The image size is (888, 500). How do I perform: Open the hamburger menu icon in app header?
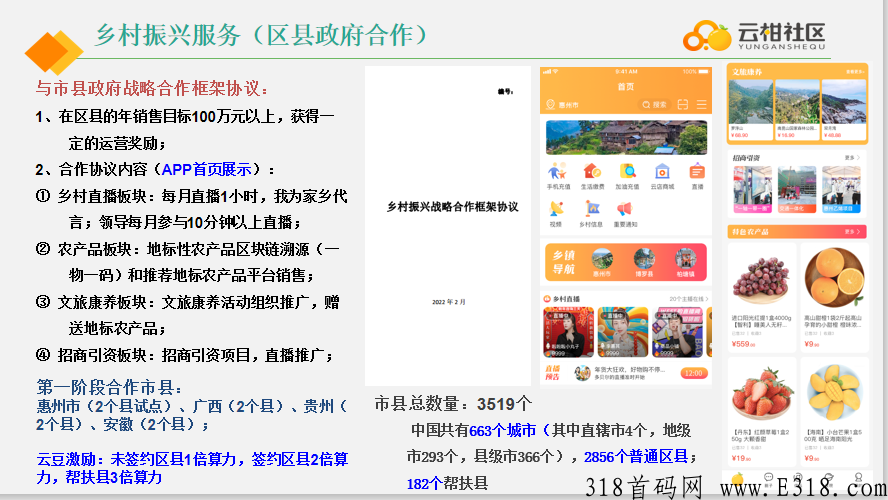tap(702, 105)
